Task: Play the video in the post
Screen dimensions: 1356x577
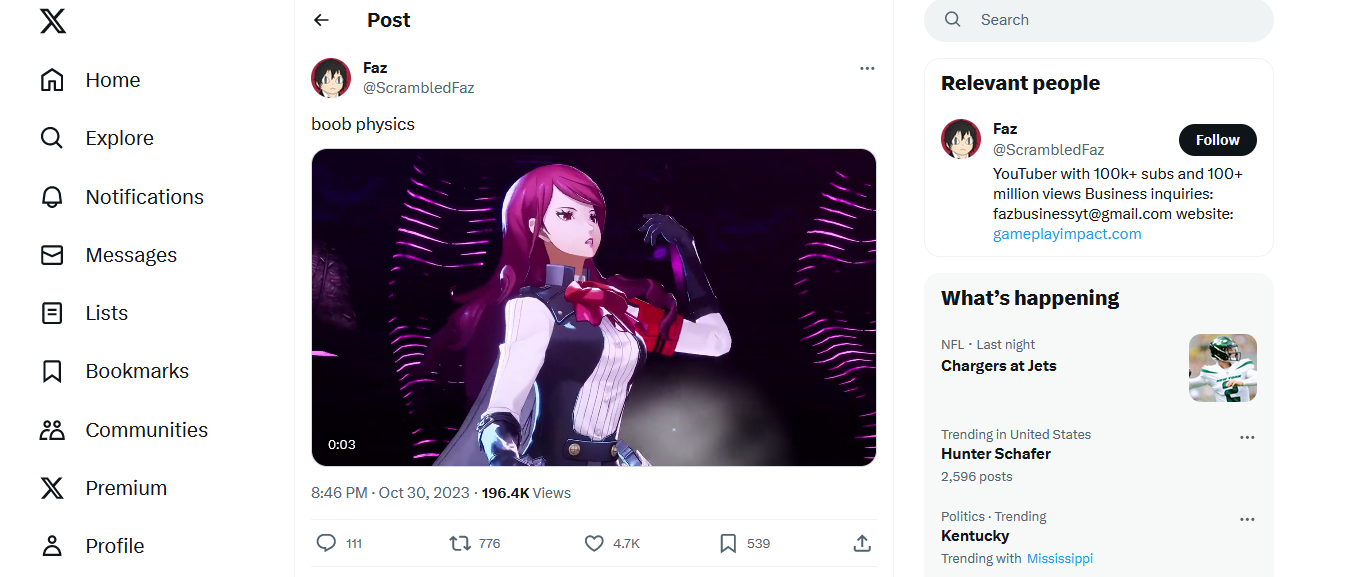Action: click(594, 307)
